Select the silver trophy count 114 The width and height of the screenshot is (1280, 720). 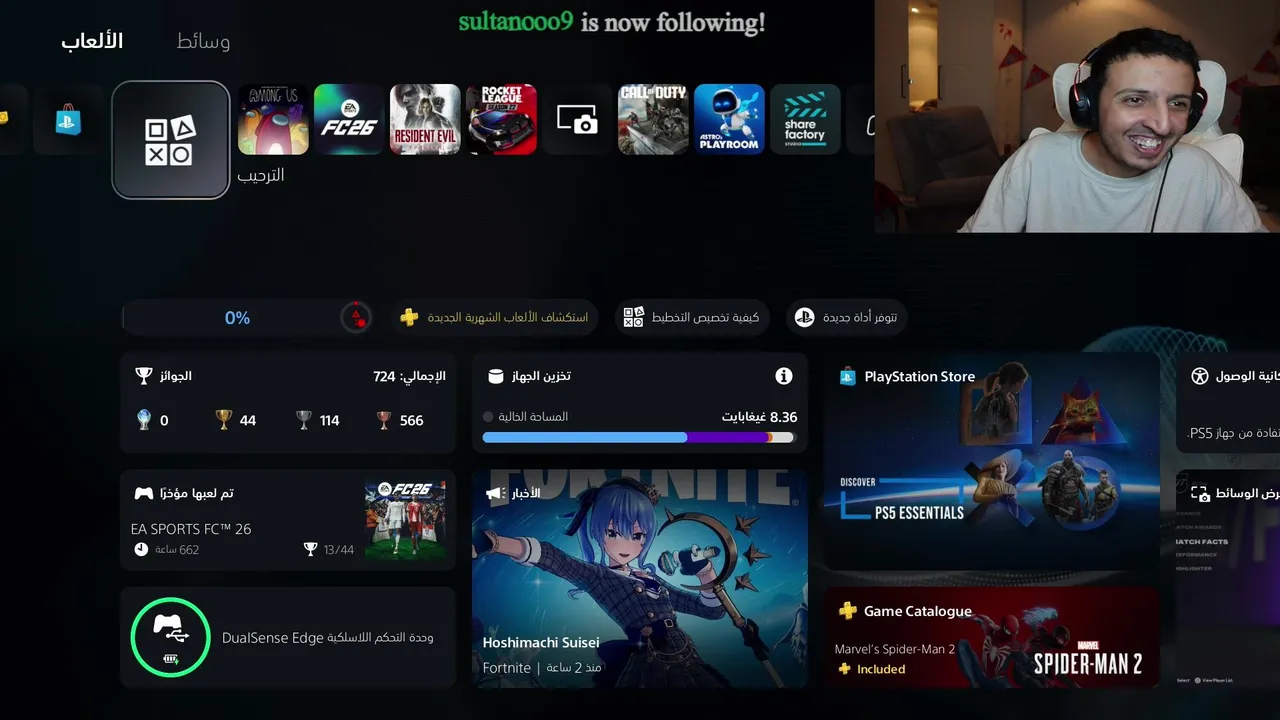(318, 420)
